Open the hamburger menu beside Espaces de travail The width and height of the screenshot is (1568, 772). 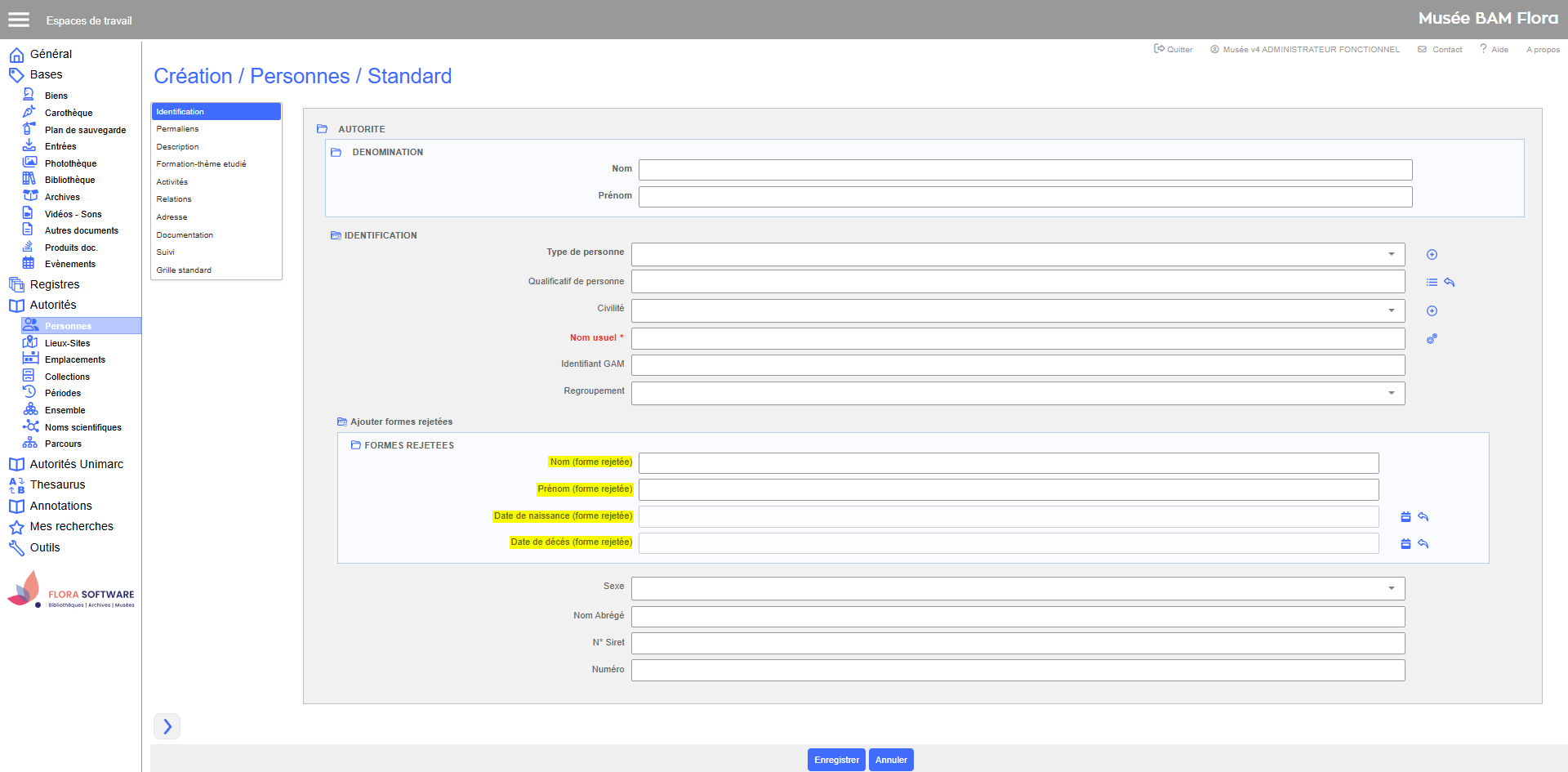(19, 20)
